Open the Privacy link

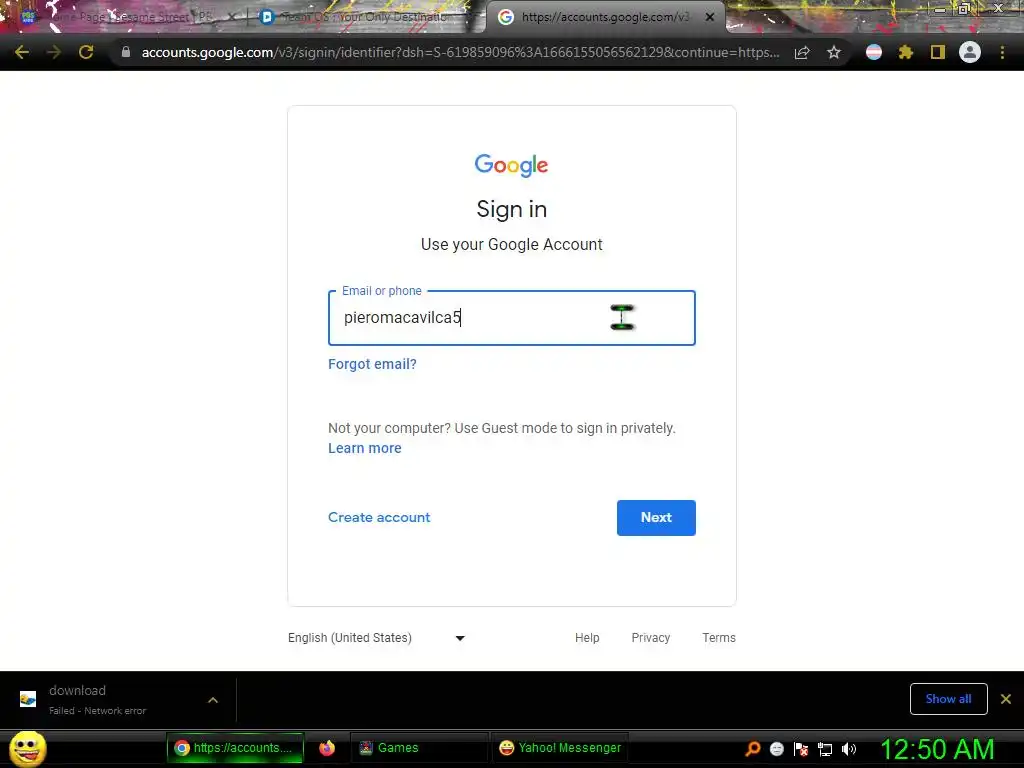click(x=650, y=638)
